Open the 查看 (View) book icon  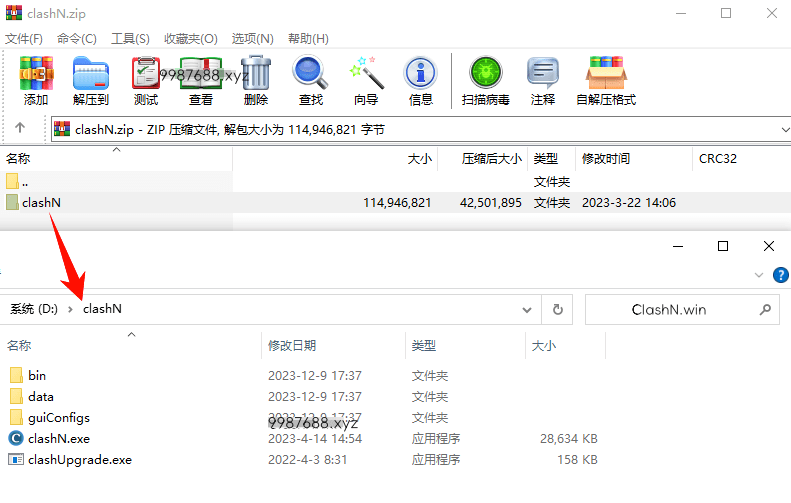pos(201,74)
